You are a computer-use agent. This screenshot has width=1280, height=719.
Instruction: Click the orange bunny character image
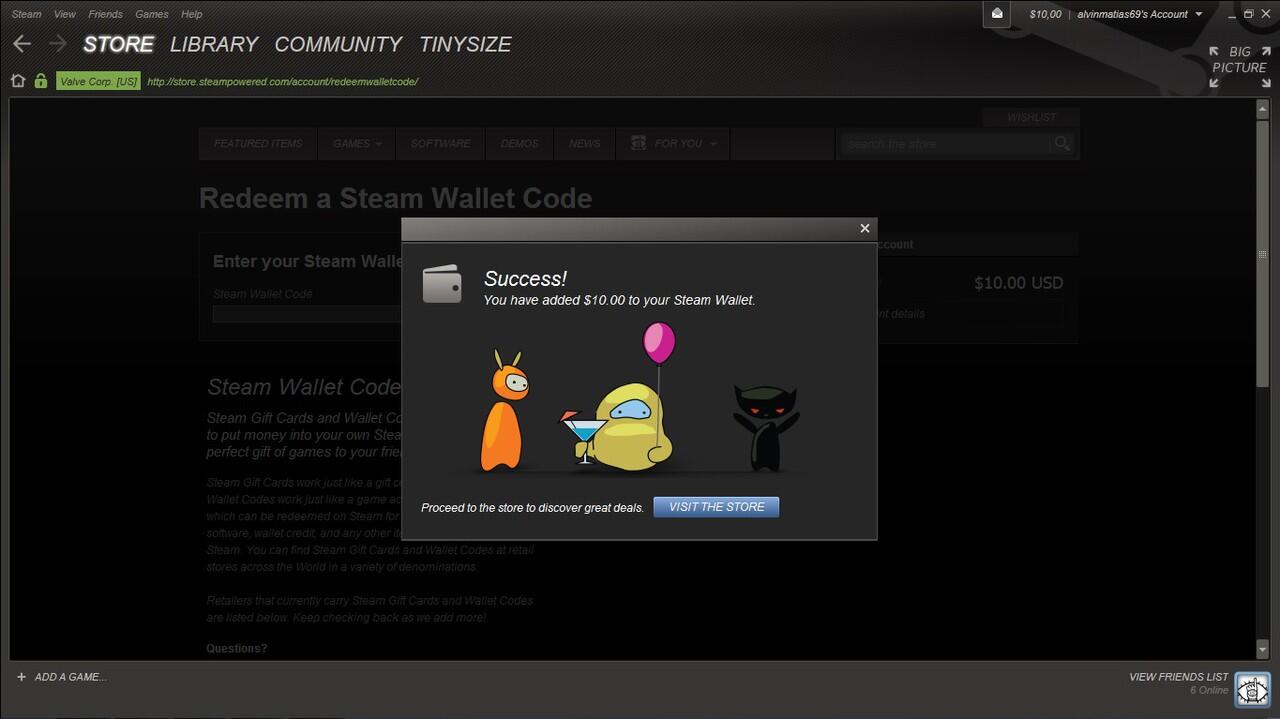(504, 410)
